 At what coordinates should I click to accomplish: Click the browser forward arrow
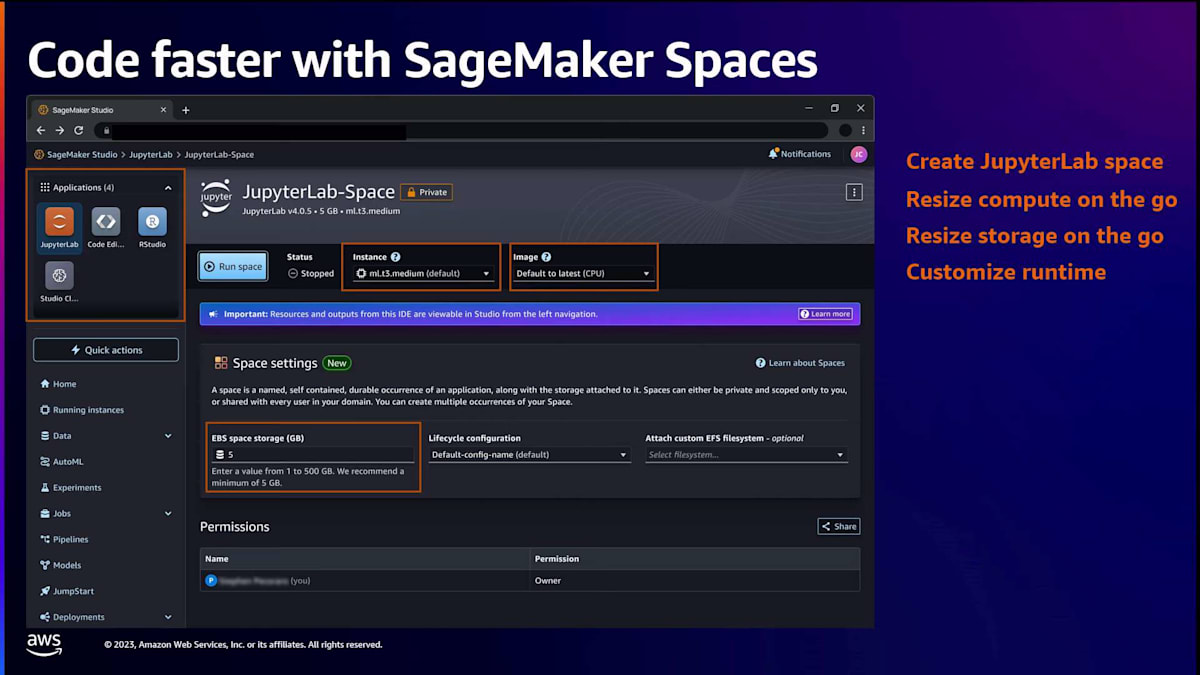point(60,130)
